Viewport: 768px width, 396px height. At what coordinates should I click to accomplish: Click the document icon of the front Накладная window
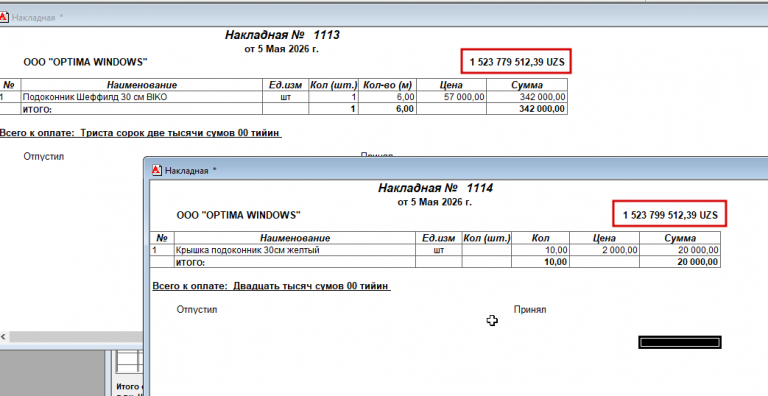pyautogui.click(x=157, y=171)
